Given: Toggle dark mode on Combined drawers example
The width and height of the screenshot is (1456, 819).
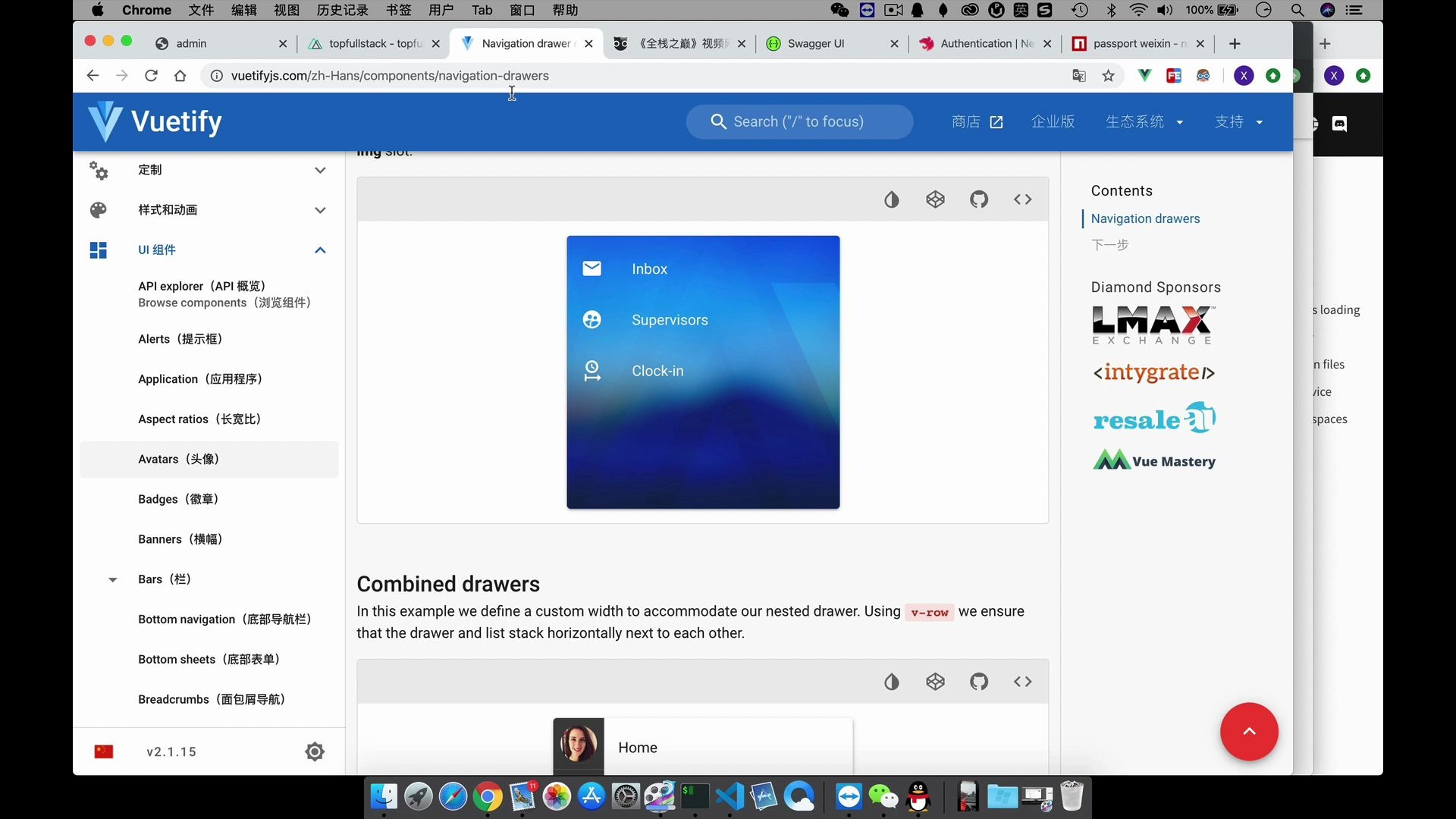Looking at the screenshot, I should coord(890,682).
